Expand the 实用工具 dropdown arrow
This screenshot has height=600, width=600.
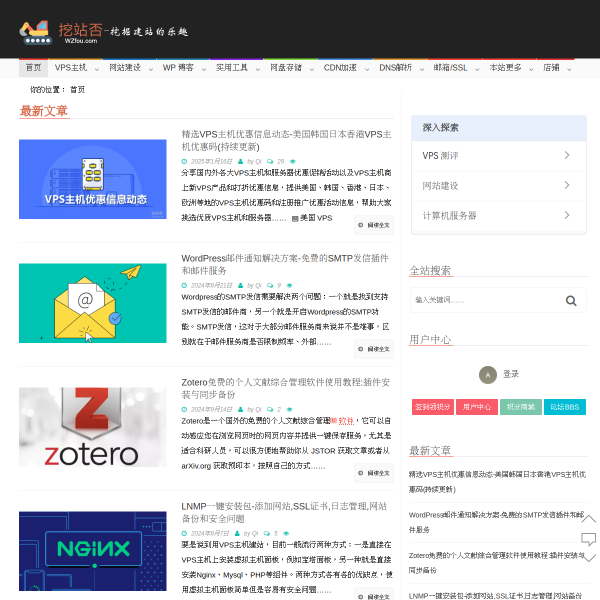[x=258, y=69]
